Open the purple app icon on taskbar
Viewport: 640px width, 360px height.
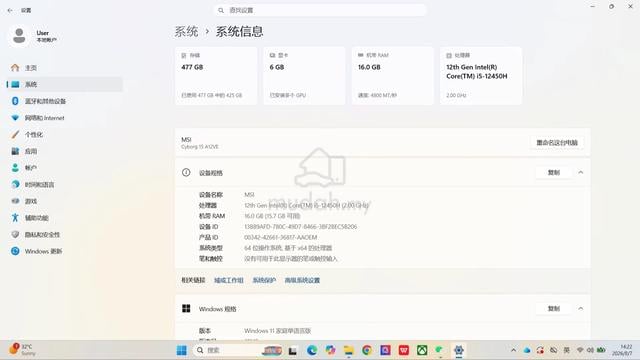pyautogui.click(x=385, y=350)
